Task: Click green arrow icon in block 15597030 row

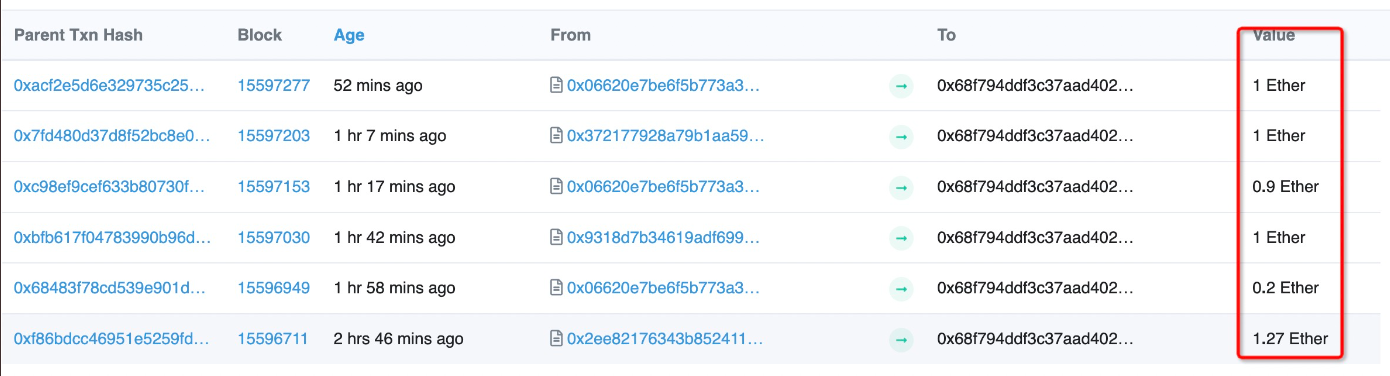Action: tap(901, 238)
